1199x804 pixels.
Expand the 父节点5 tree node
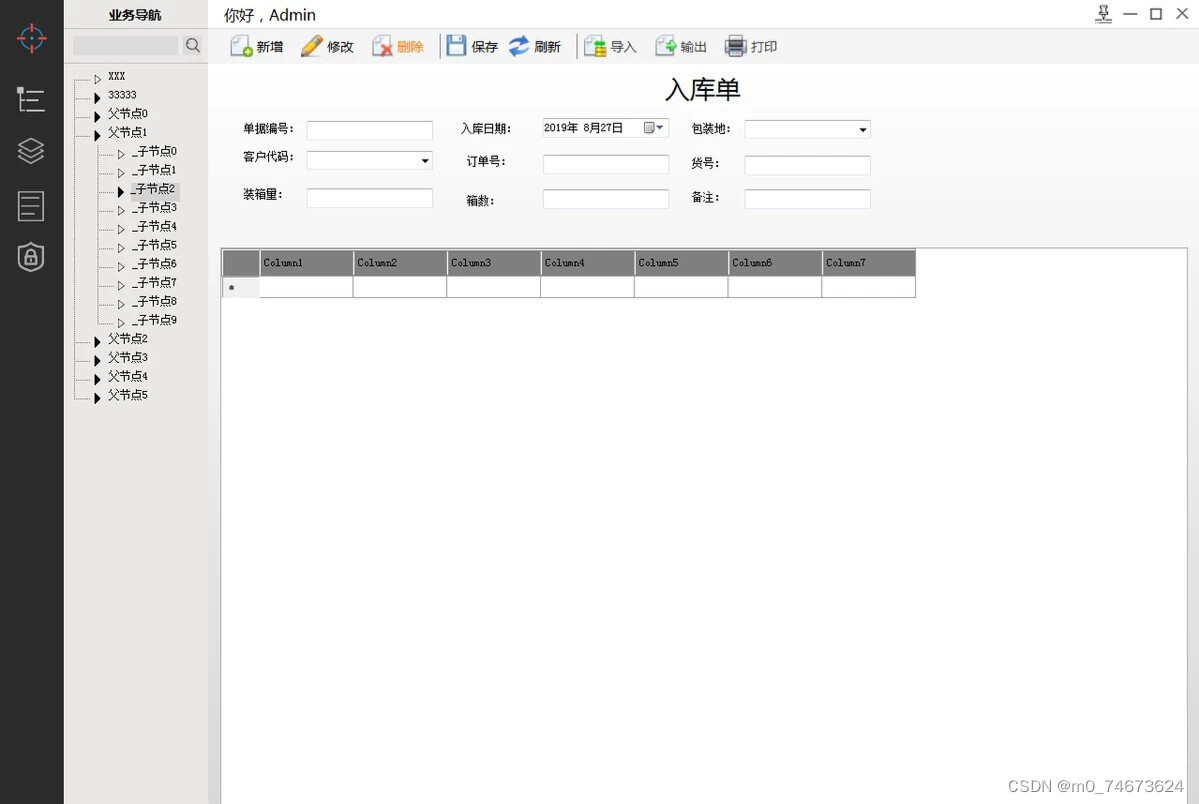tap(97, 398)
